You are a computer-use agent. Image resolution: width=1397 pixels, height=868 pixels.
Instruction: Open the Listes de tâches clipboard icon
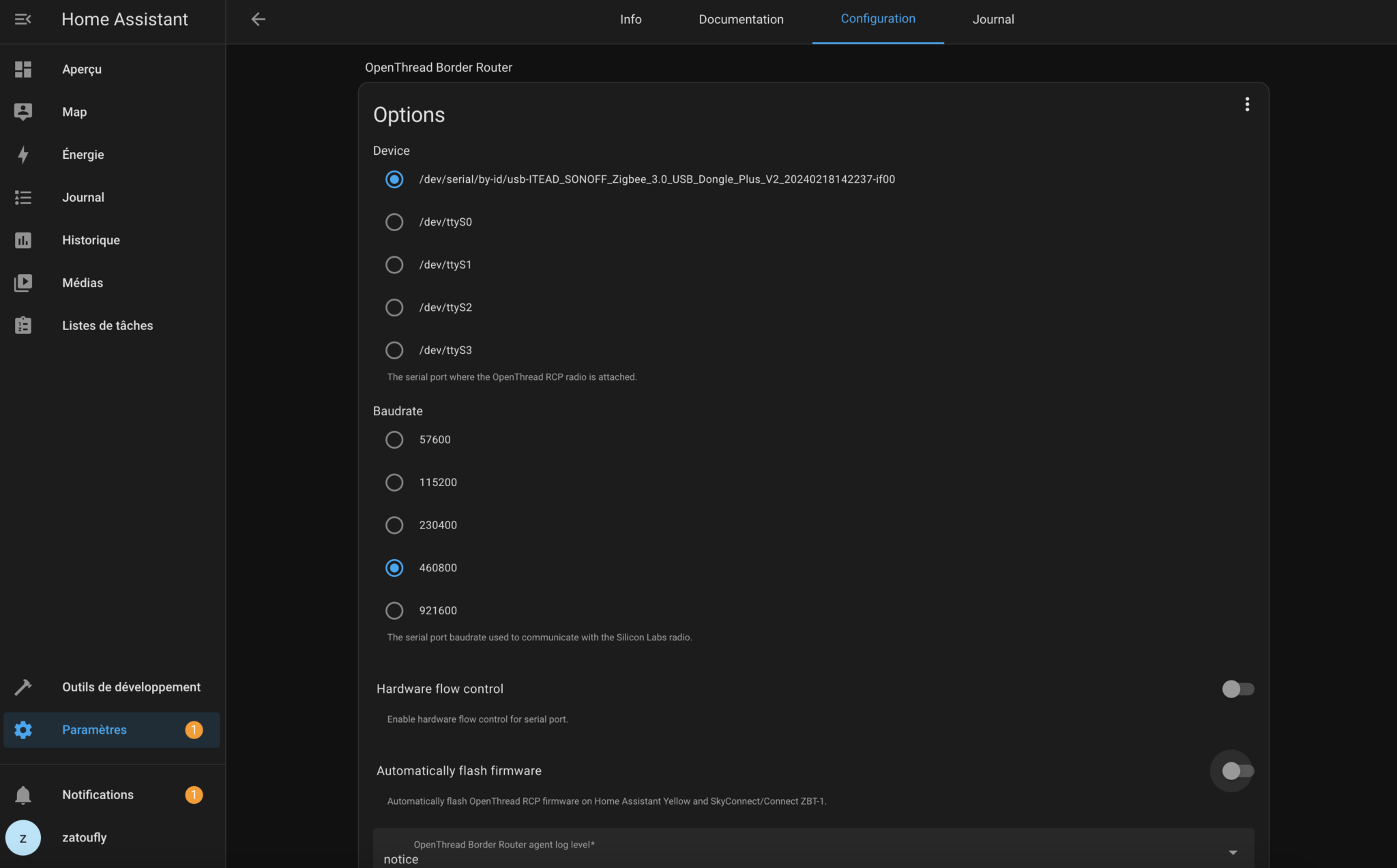click(x=23, y=325)
